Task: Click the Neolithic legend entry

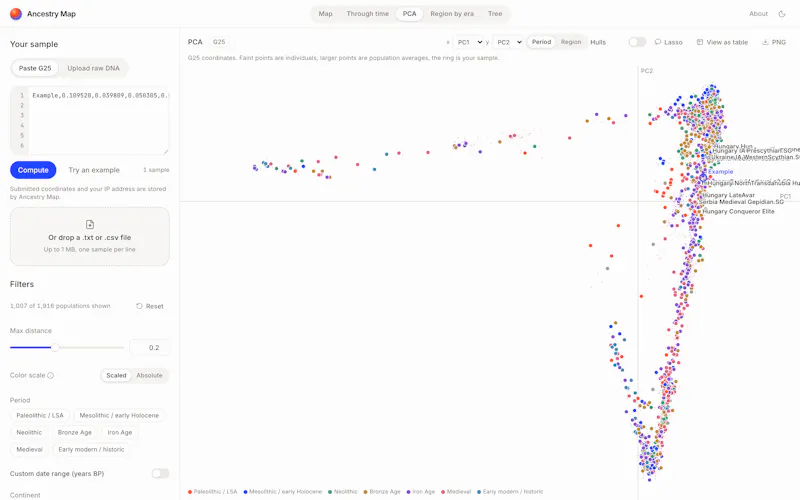Action: click(x=343, y=492)
